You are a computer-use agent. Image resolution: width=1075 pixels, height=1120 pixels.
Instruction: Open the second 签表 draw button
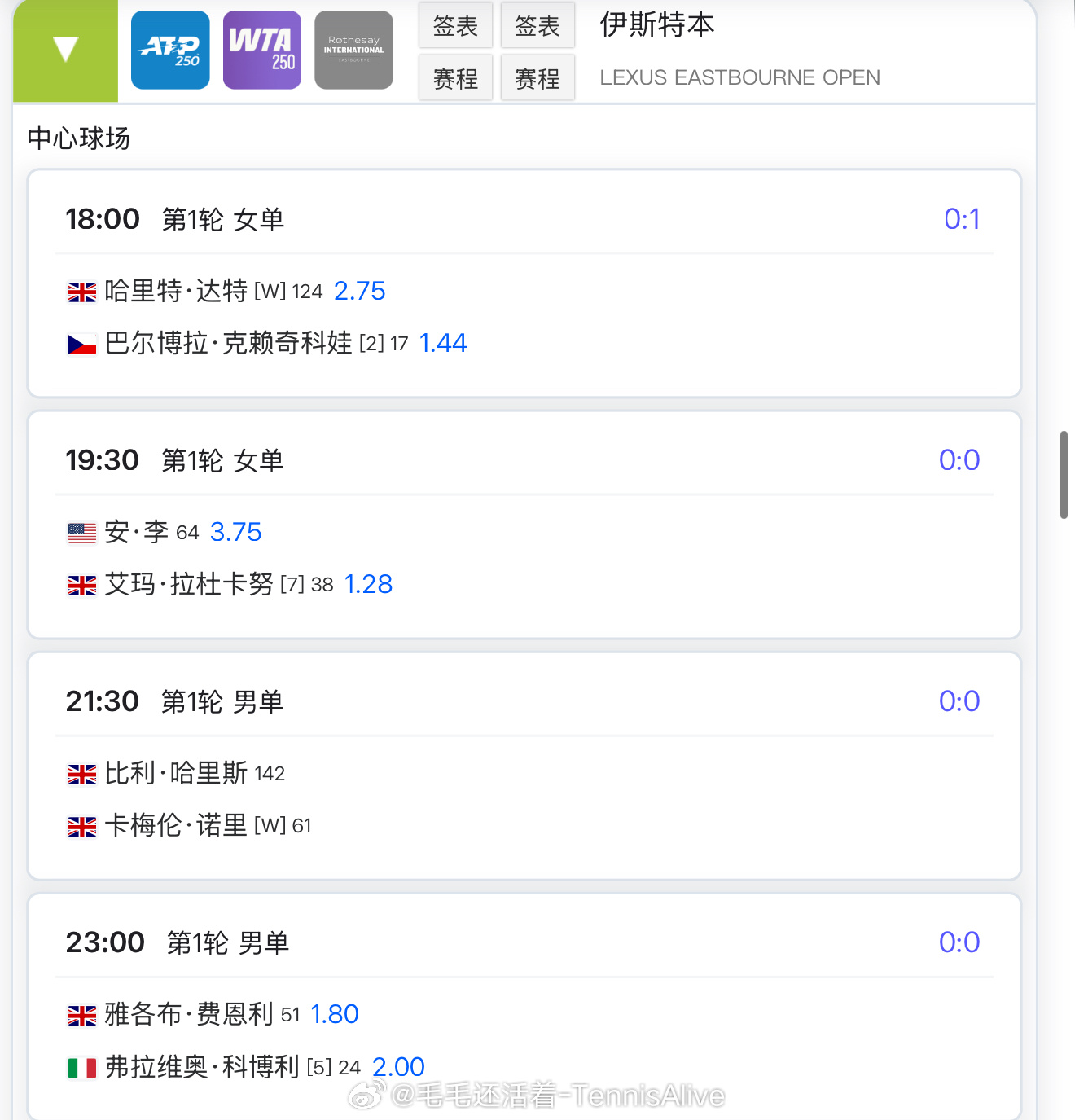click(x=537, y=25)
